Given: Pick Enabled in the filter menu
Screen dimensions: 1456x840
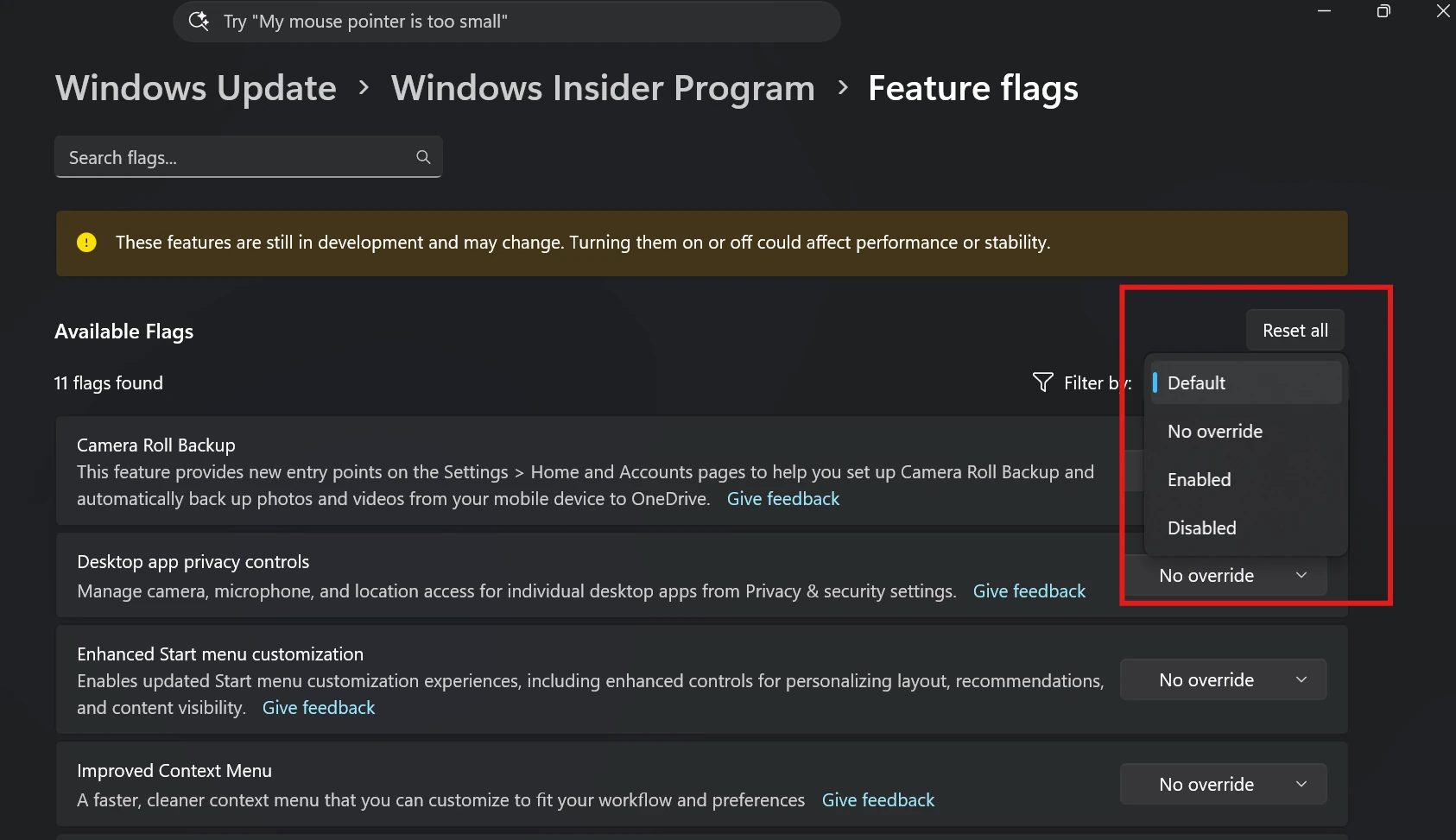Looking at the screenshot, I should tap(1246, 479).
